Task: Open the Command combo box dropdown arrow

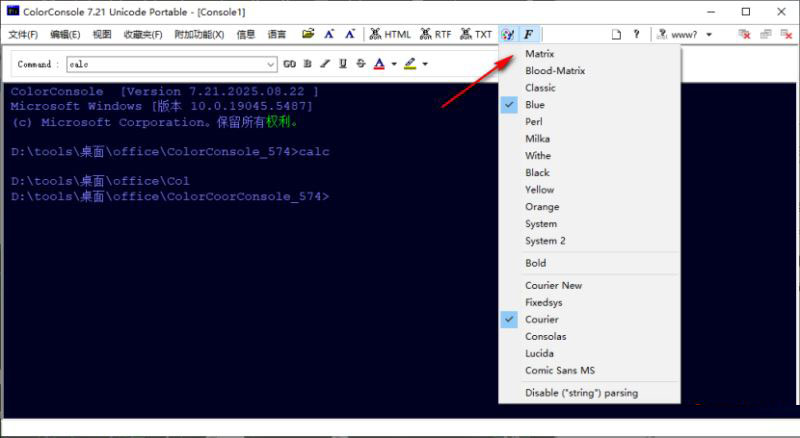Action: pyautogui.click(x=271, y=64)
